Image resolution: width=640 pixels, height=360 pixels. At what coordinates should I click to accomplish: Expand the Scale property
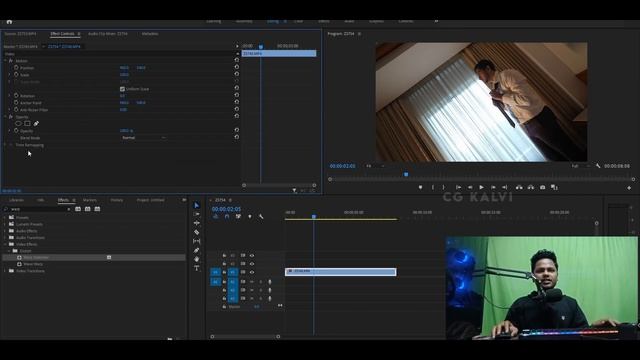10,75
